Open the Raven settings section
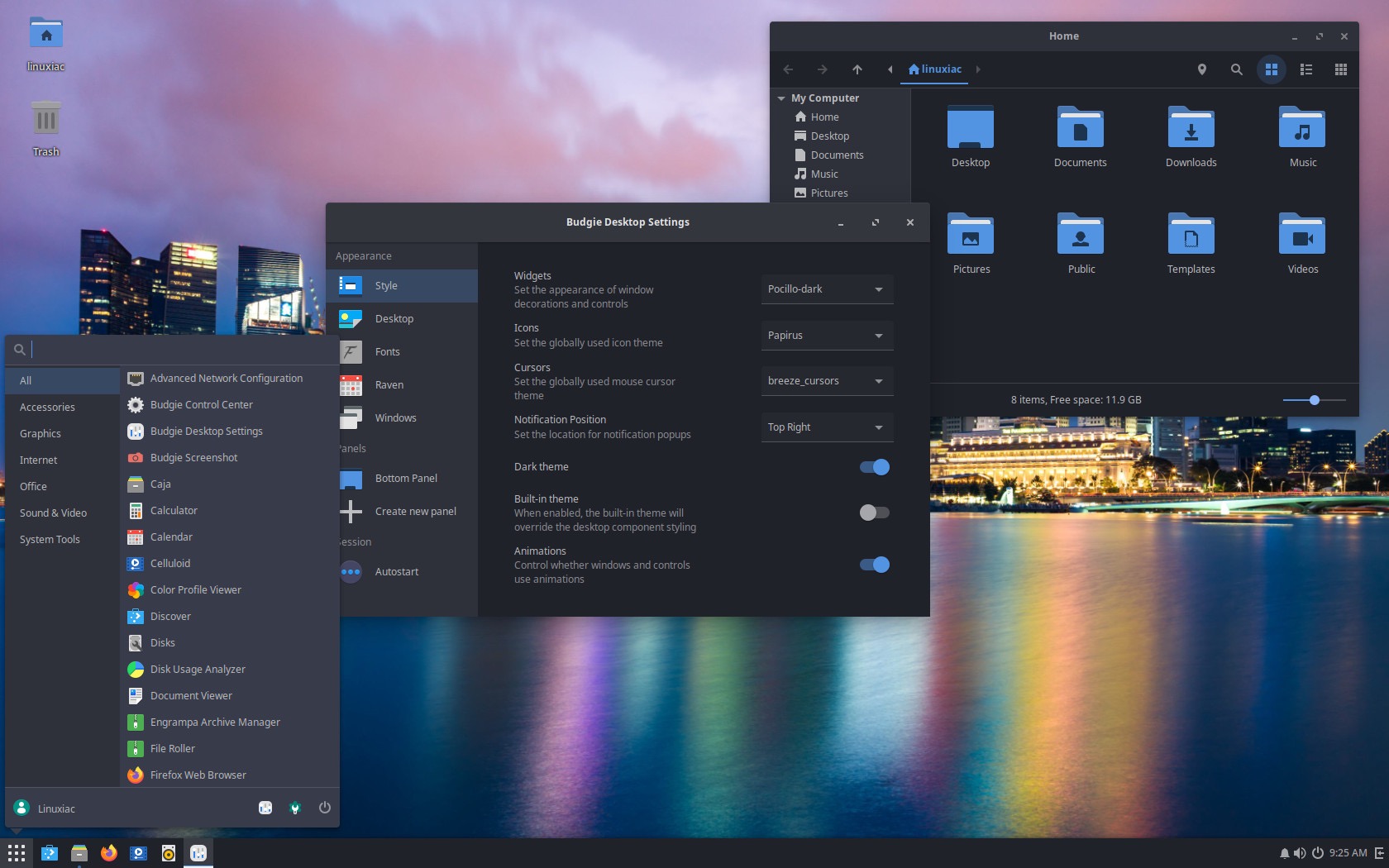The width and height of the screenshot is (1389, 868). (389, 384)
